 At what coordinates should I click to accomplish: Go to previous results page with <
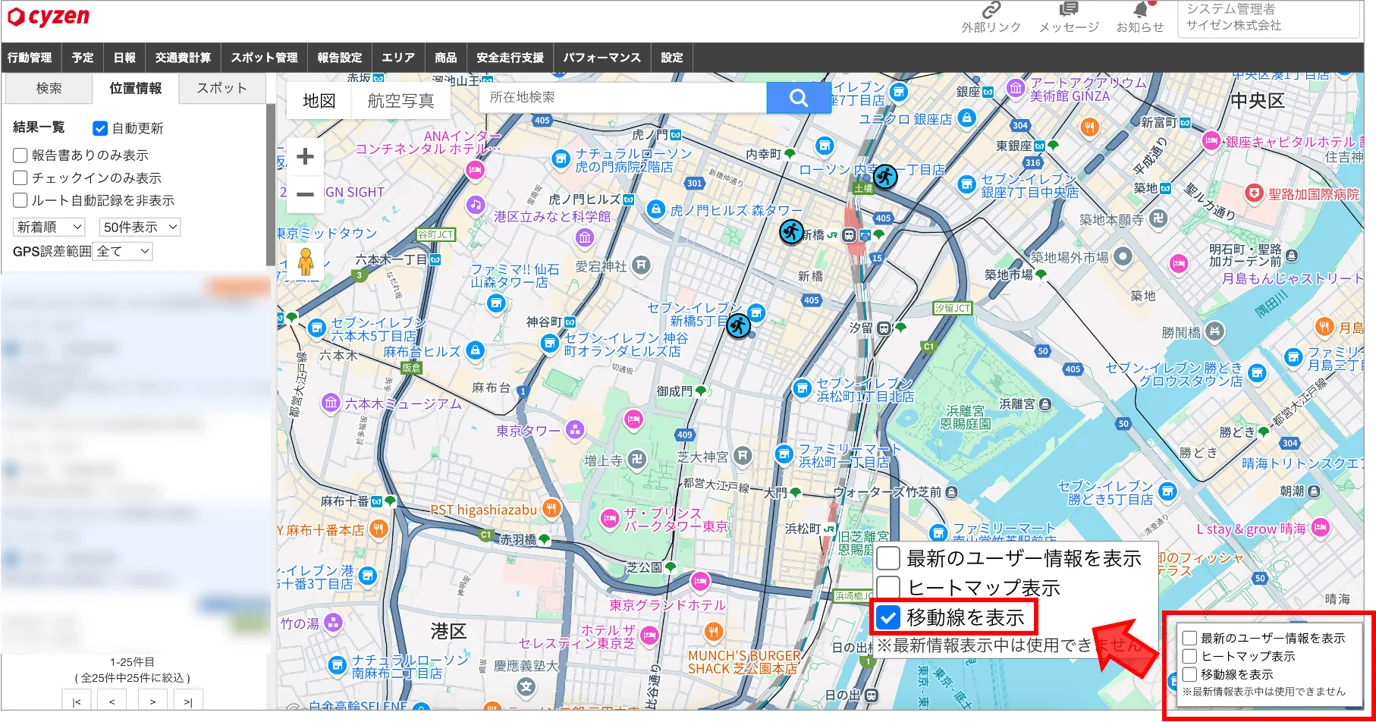[x=114, y=701]
